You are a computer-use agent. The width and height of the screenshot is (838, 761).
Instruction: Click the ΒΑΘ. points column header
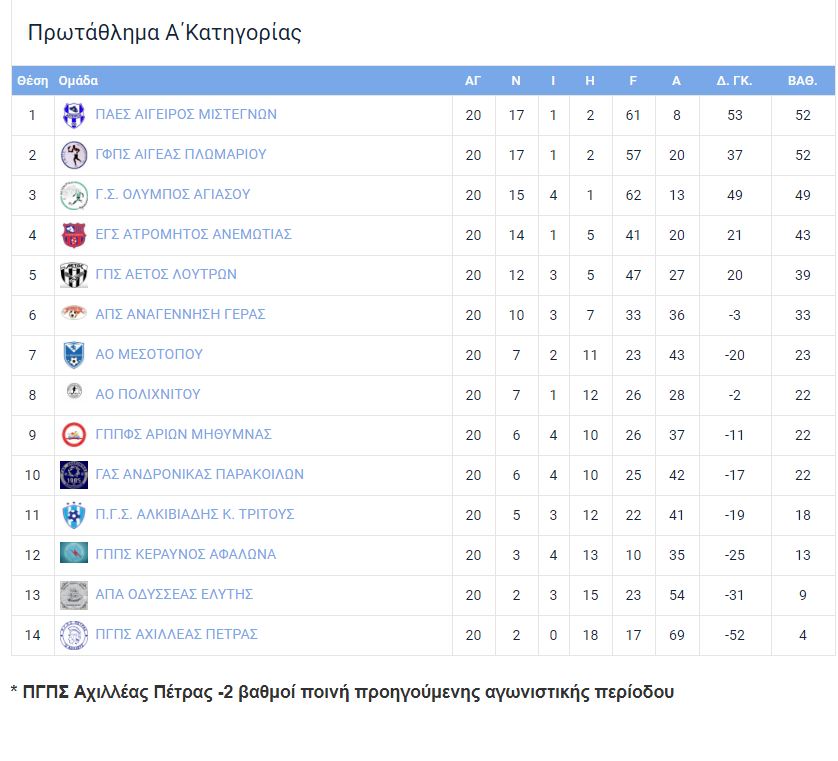click(802, 81)
